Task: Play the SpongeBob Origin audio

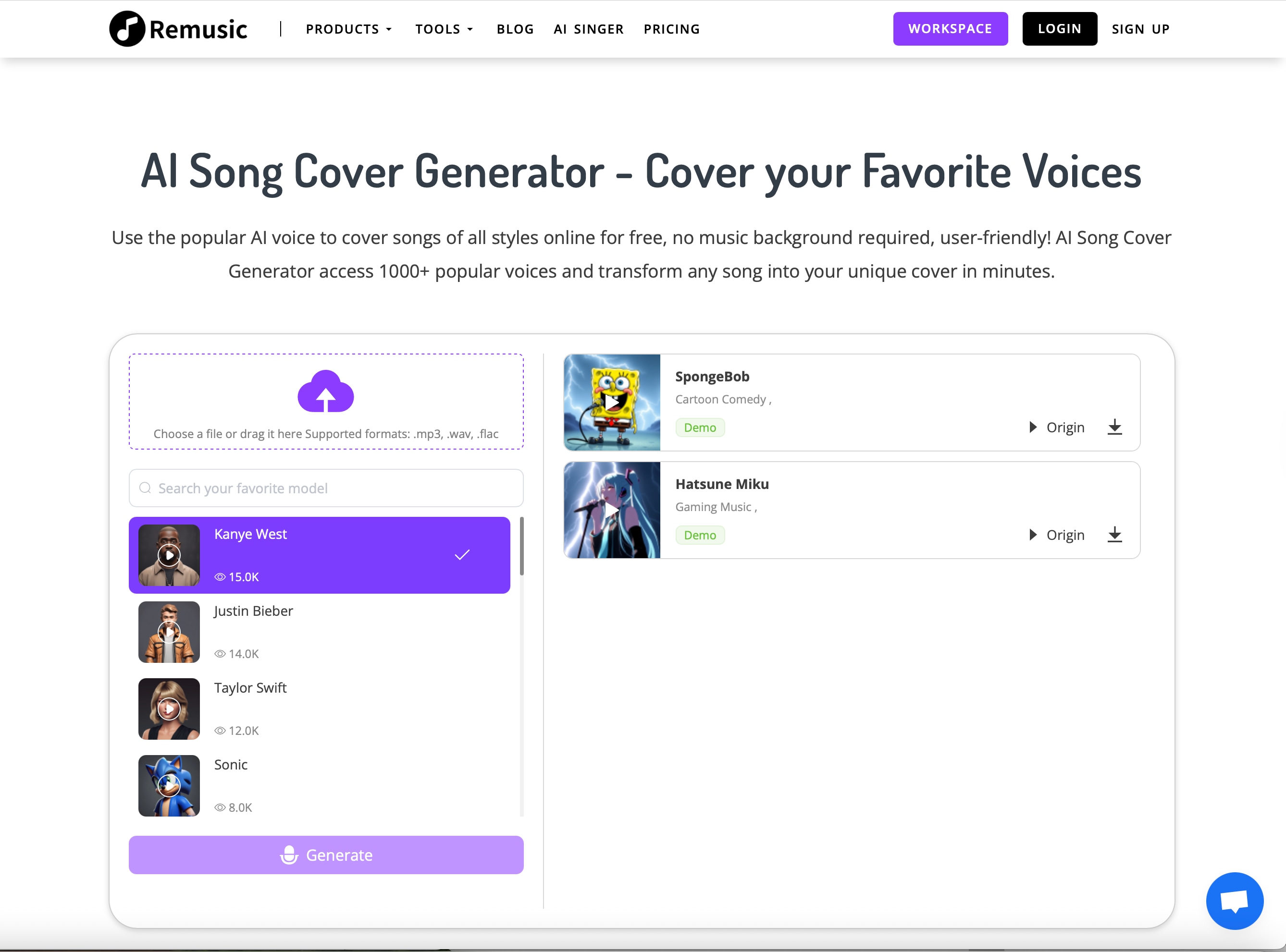Action: [1057, 427]
